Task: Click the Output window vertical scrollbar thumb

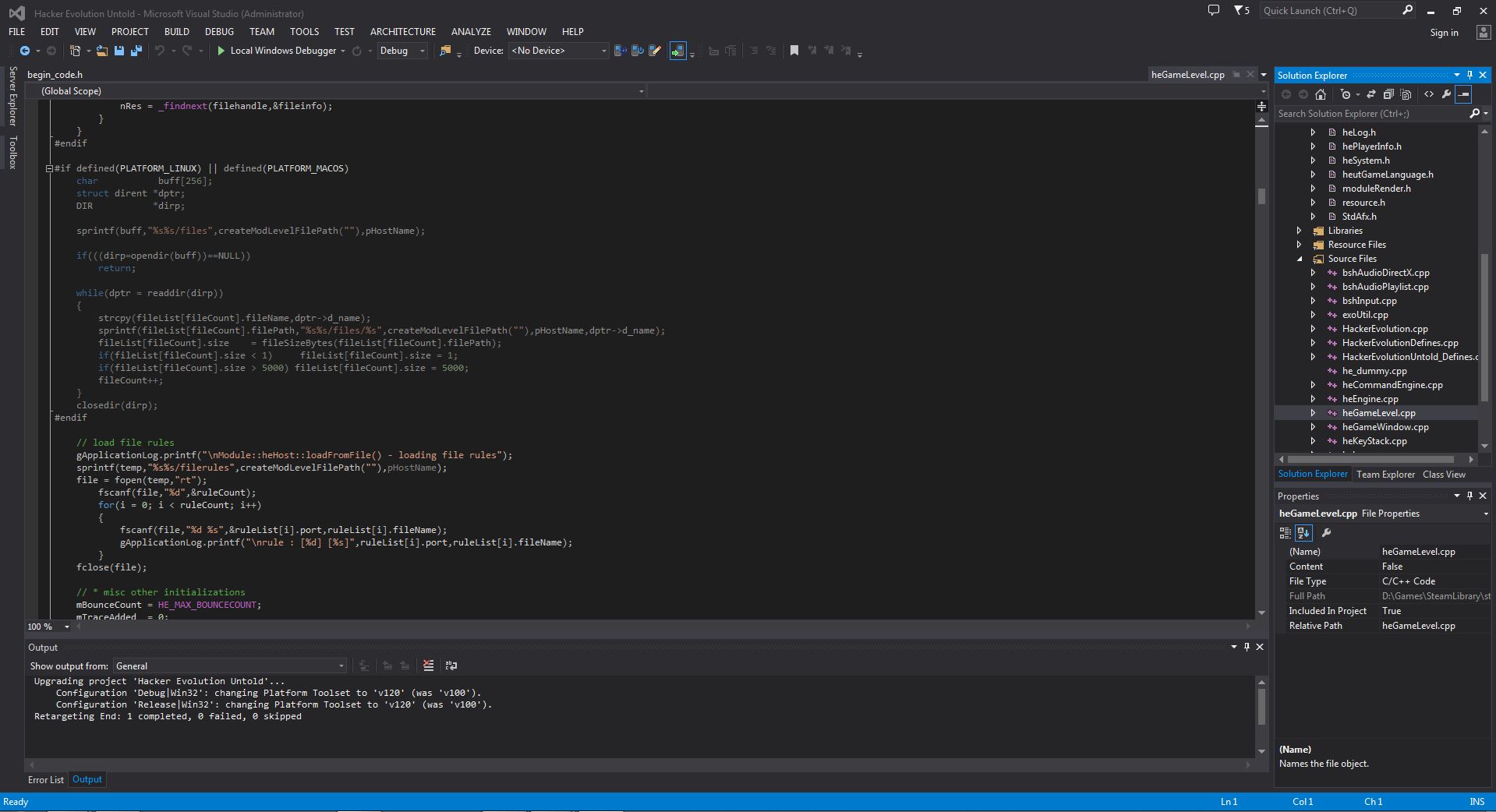Action: (1261, 706)
